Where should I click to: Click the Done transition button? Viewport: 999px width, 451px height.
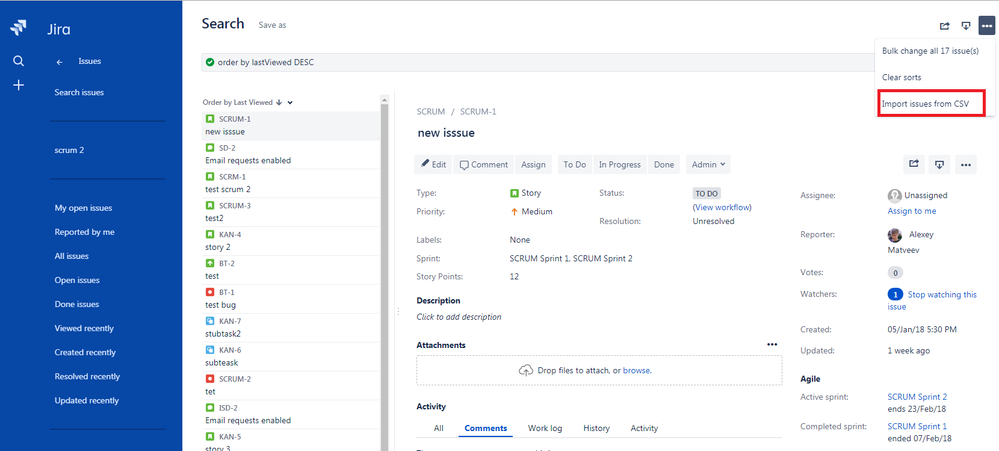(664, 164)
